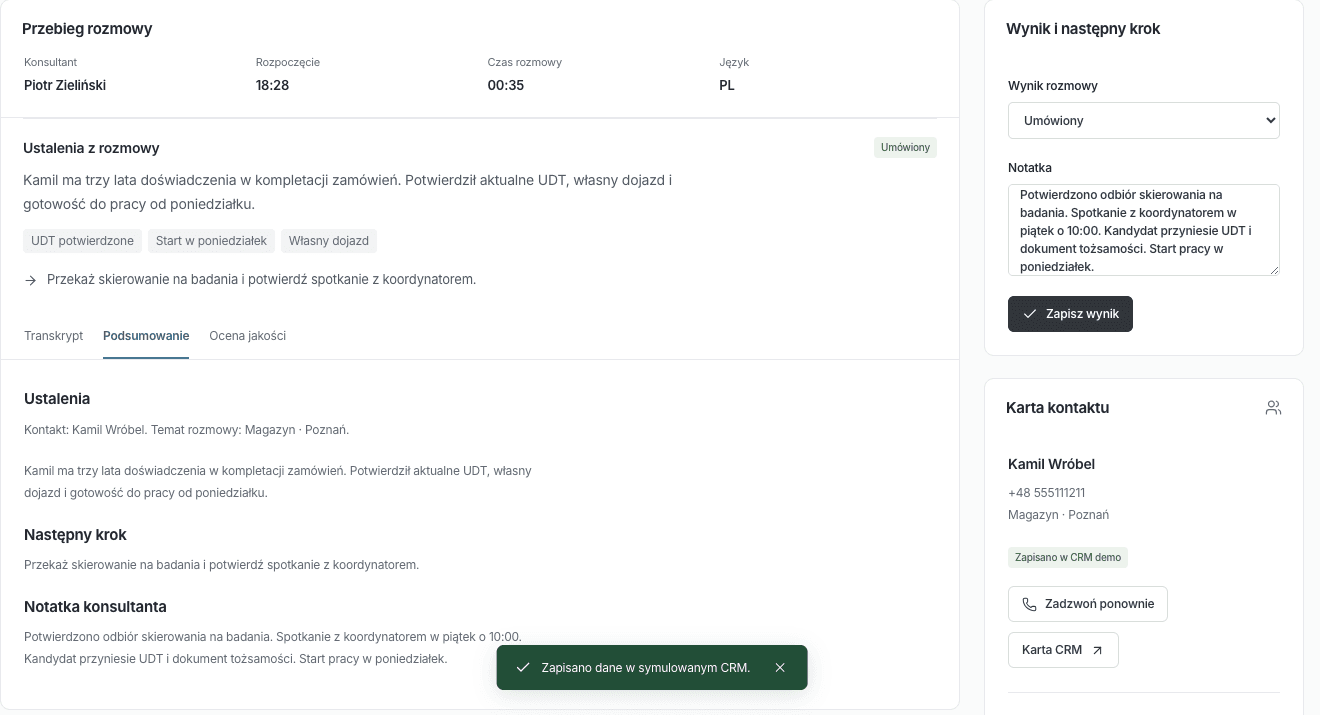The height and width of the screenshot is (715, 1320).
Task: Click the checkmark icon in the toast
Action: tap(523, 668)
